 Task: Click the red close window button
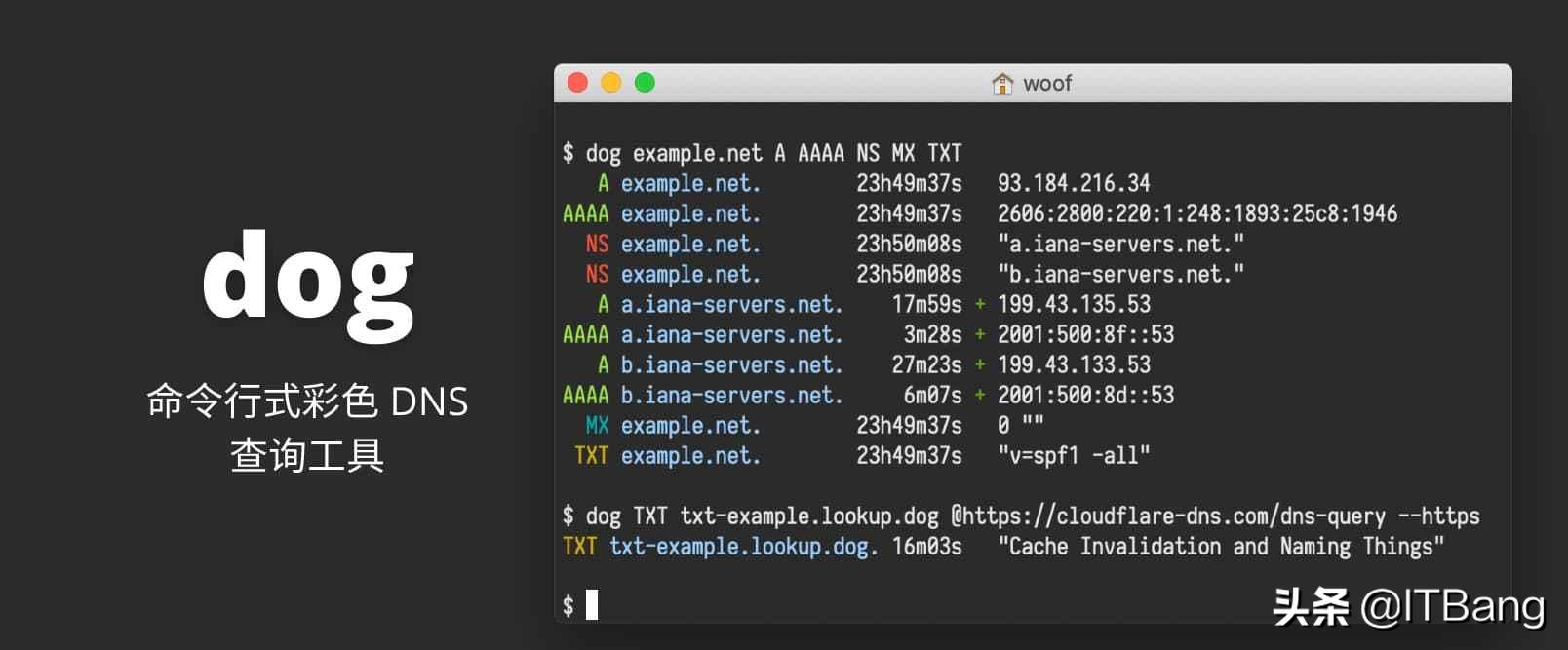click(578, 83)
